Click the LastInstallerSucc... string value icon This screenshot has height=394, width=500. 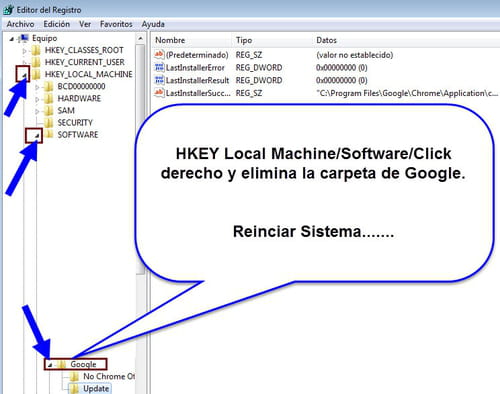click(159, 93)
